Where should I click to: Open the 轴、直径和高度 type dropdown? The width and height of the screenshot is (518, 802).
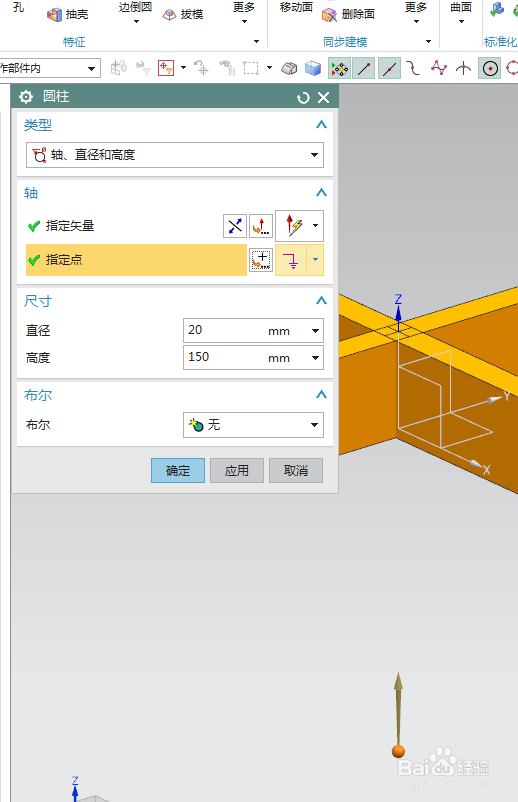175,155
